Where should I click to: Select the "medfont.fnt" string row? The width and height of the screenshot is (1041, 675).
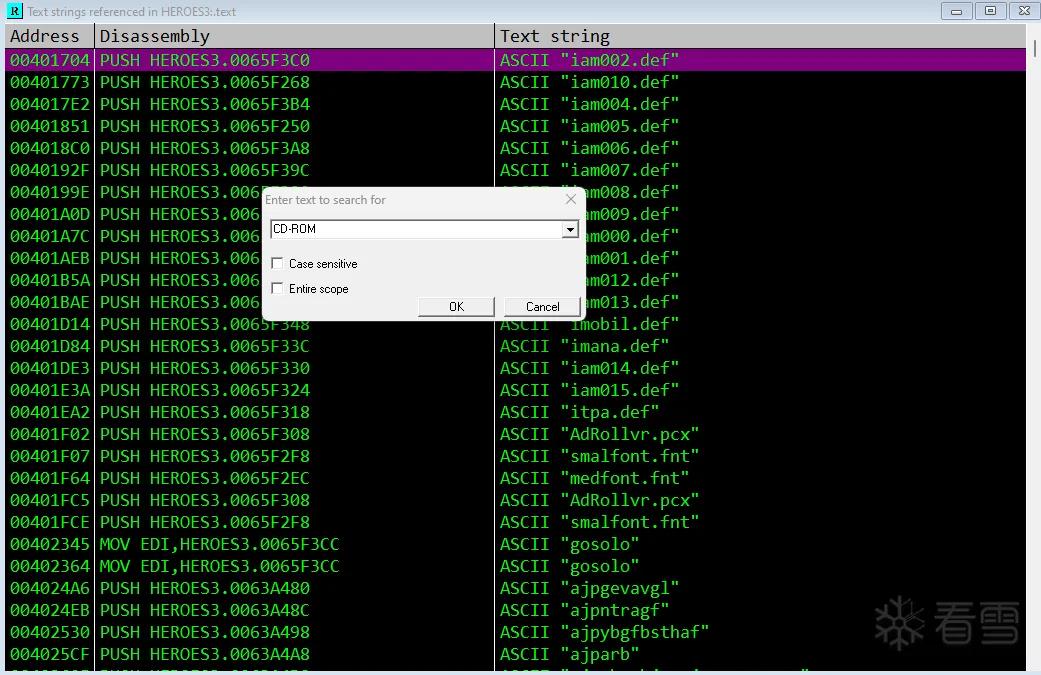(x=515, y=478)
